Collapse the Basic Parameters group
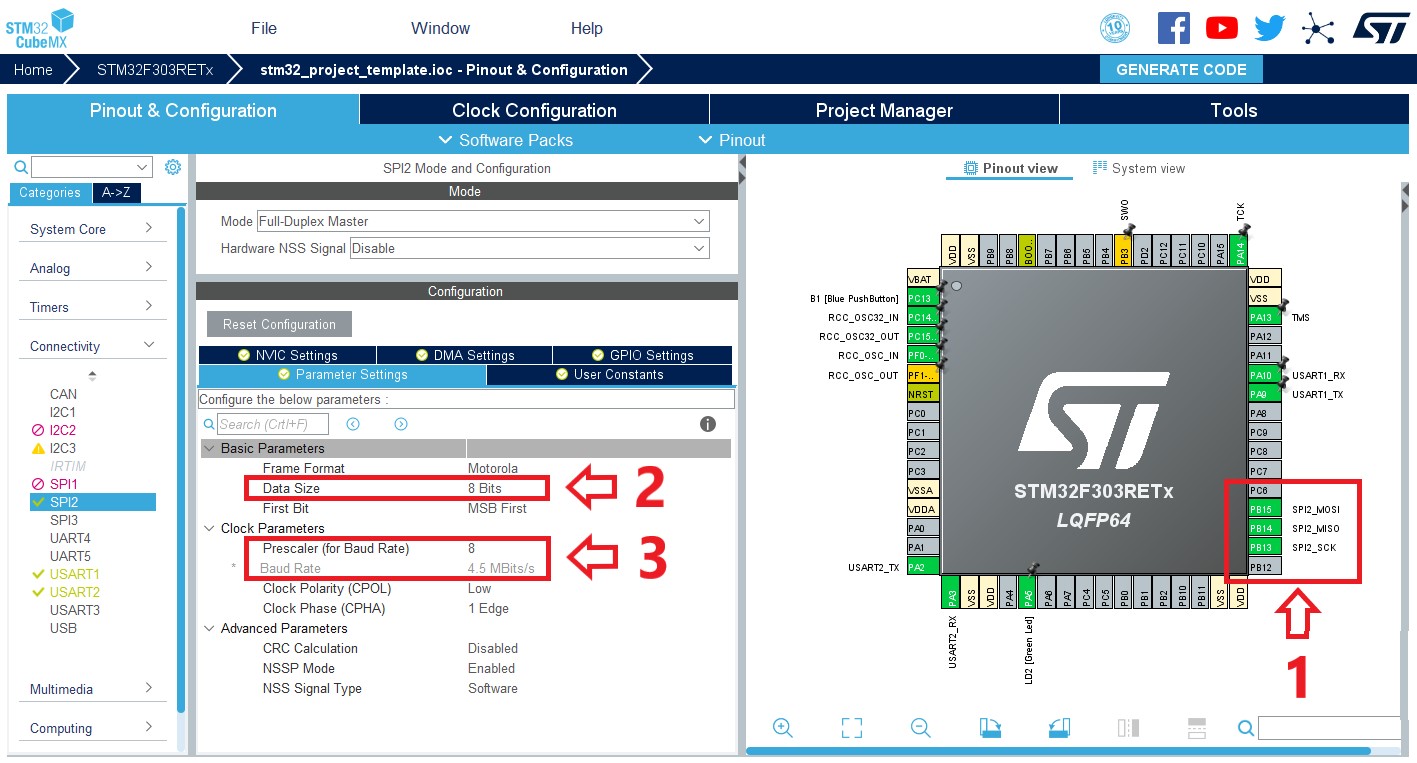This screenshot has height=763, width=1417. click(209, 448)
